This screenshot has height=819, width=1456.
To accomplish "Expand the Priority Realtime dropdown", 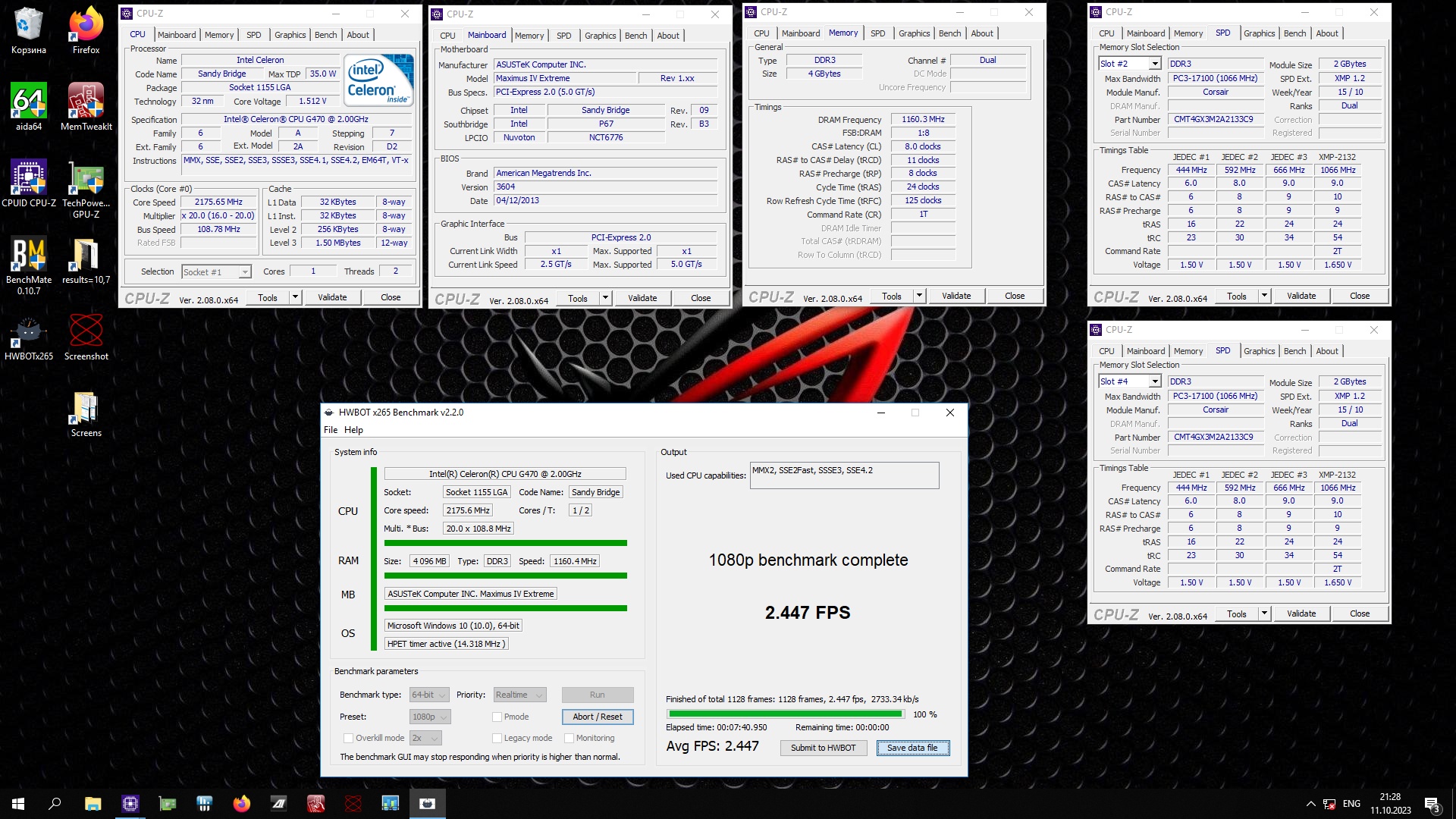I will tap(519, 695).
